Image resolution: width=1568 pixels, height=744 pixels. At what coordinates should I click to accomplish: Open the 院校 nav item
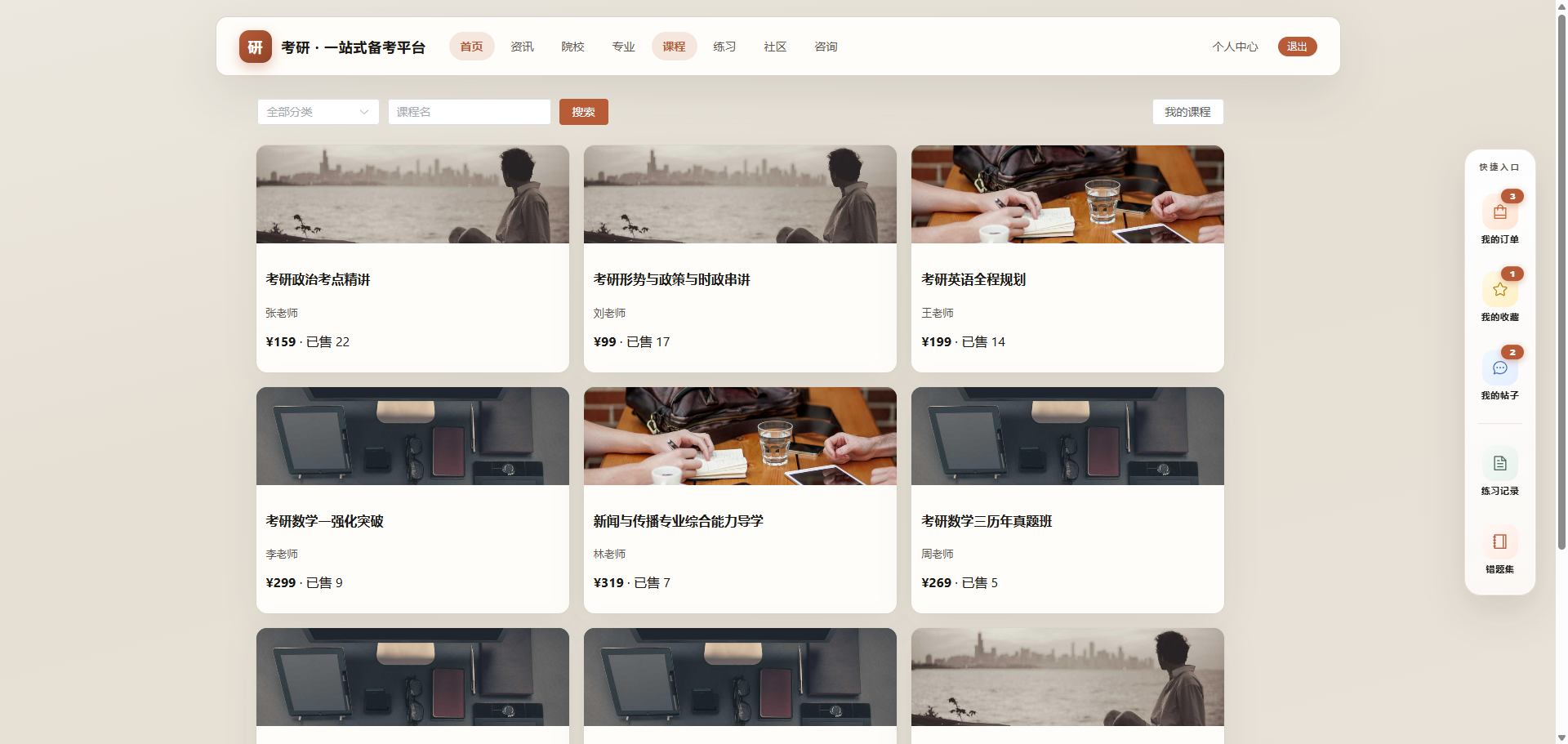coord(572,47)
